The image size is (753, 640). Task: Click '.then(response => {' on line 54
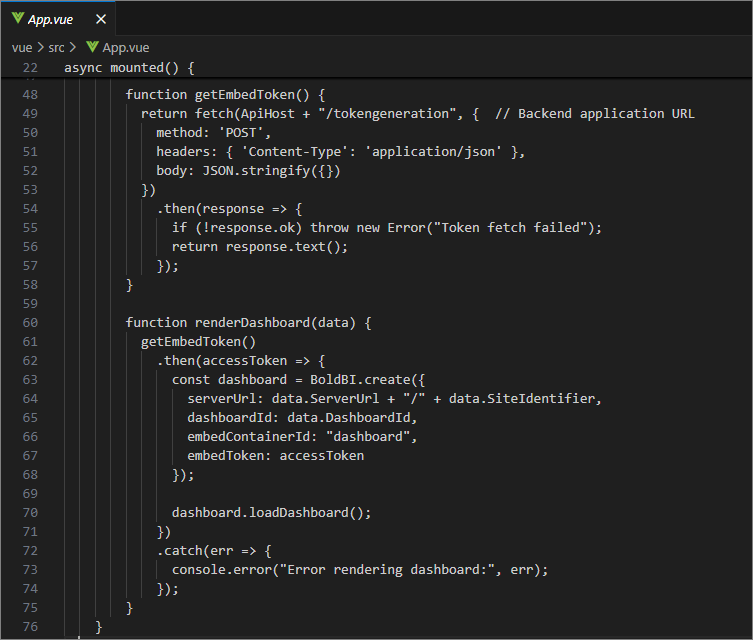coord(230,209)
